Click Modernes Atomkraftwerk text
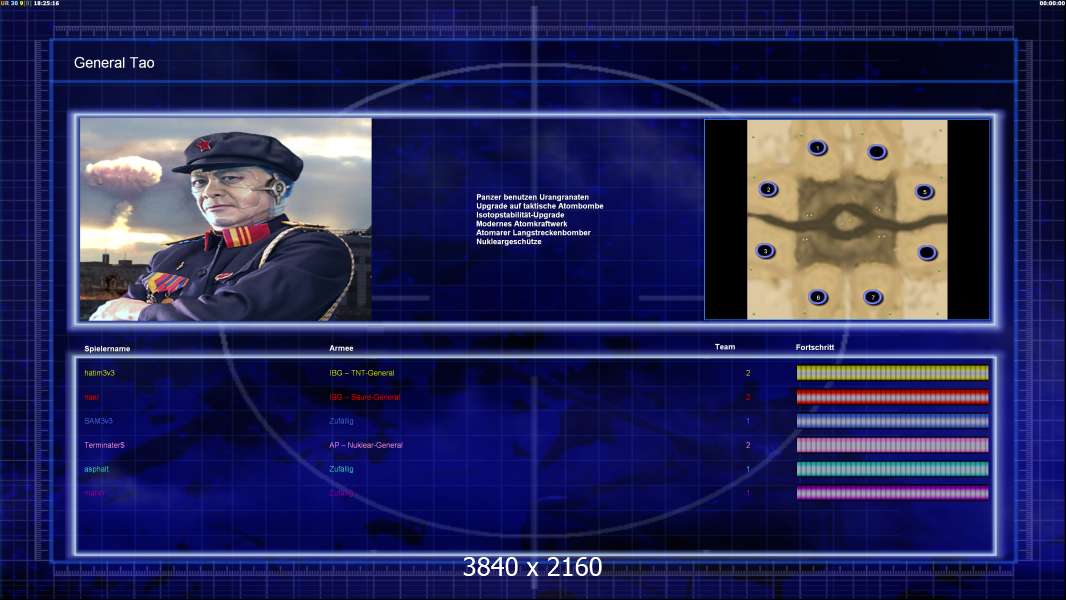1066x600 pixels. click(x=521, y=224)
